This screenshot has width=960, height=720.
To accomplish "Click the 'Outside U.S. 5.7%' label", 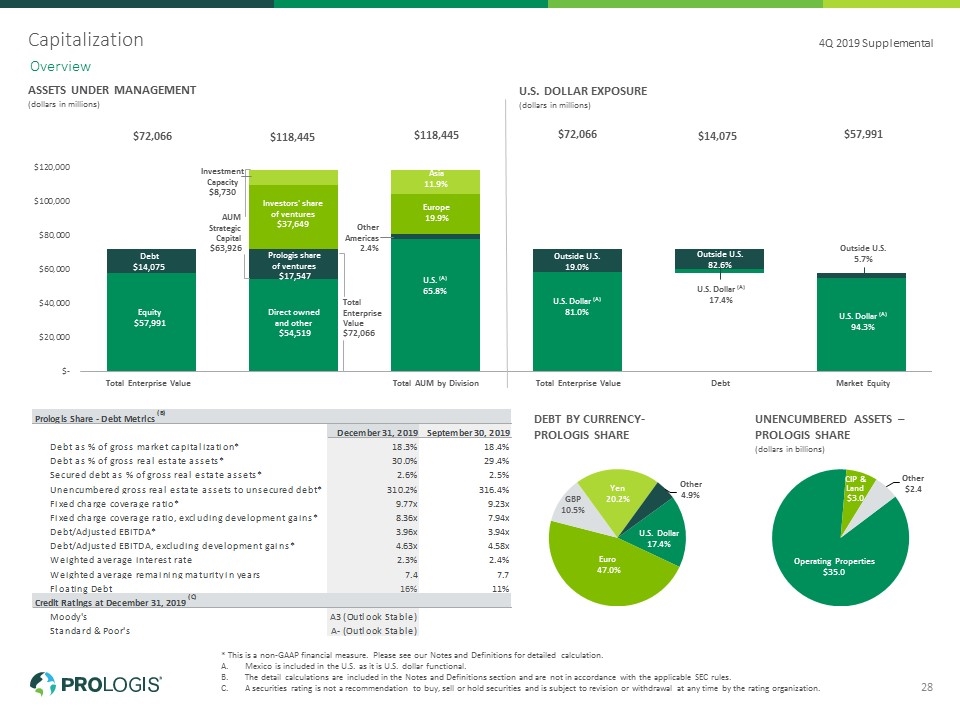I will (x=863, y=253).
